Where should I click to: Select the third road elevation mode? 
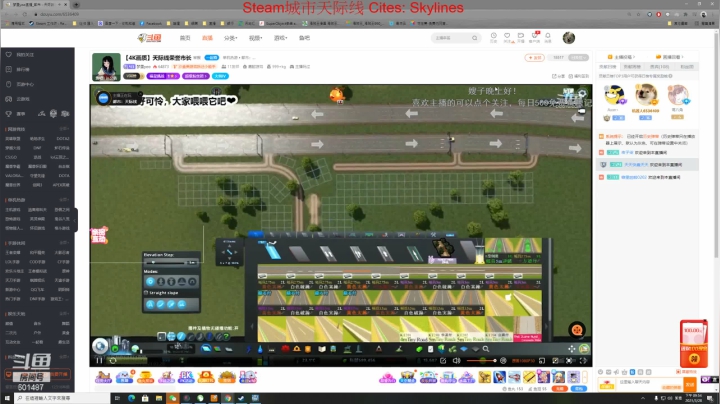click(171, 281)
